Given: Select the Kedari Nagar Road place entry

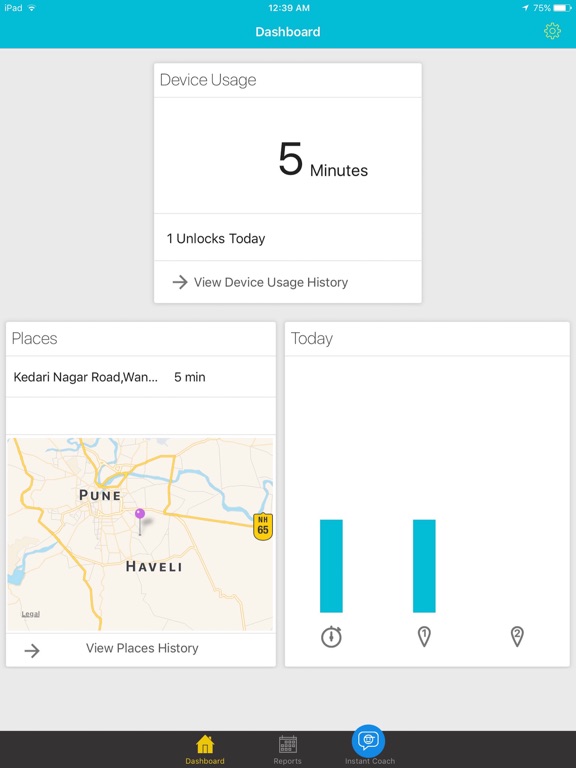Looking at the screenshot, I should 141,377.
